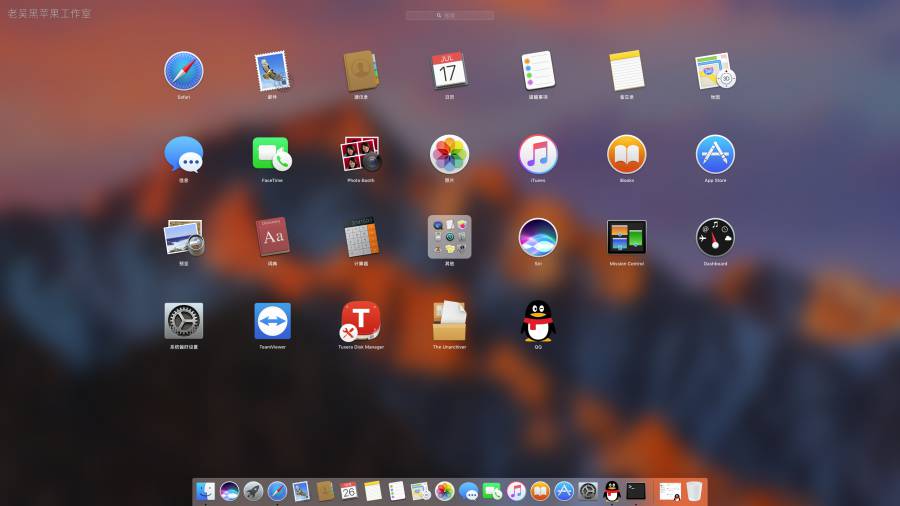Screen dimensions: 900x506
Task: Launch Mail from the Launchpad grid
Action: [272, 71]
